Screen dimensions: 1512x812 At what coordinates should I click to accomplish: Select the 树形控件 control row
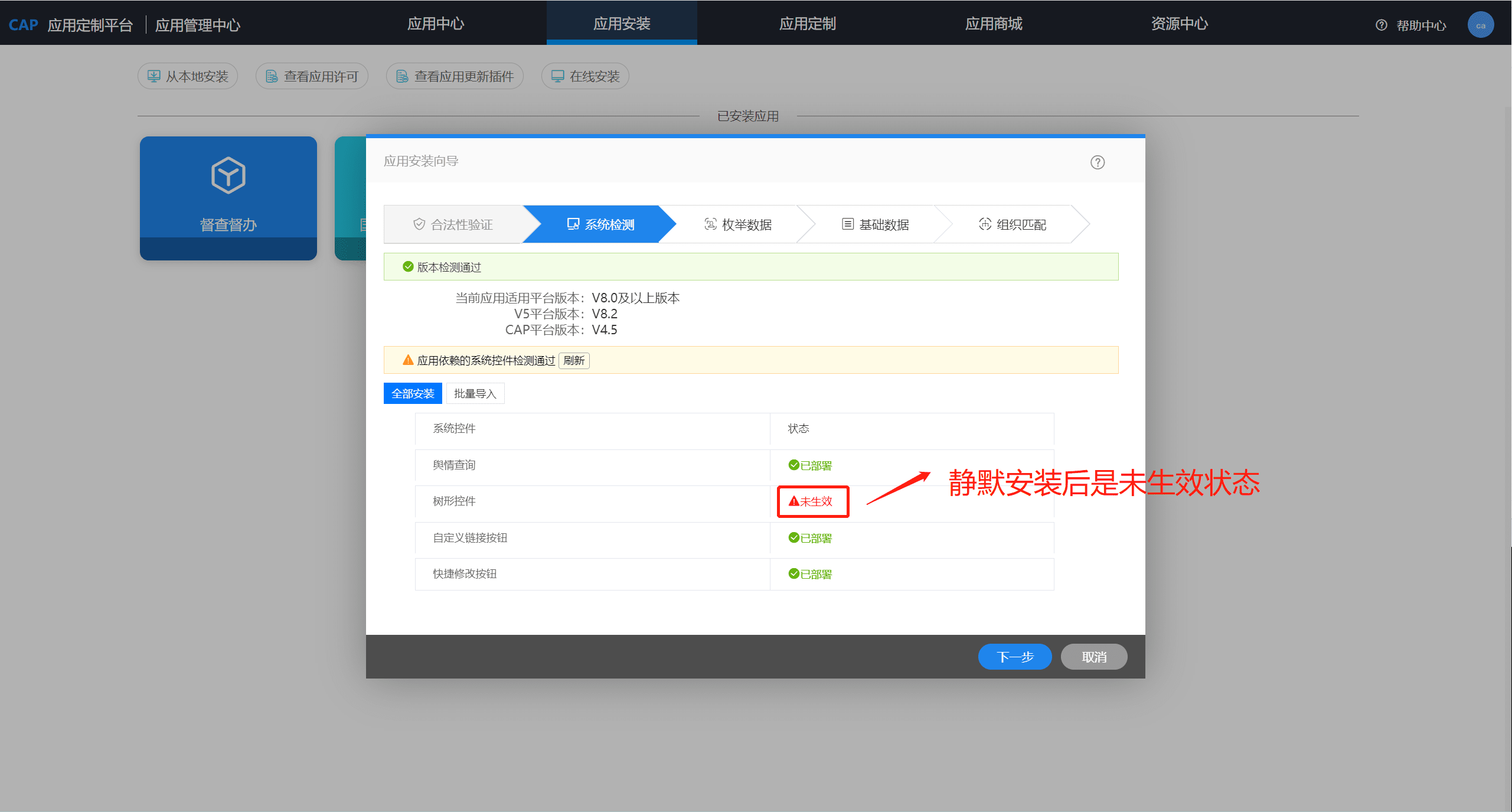coord(734,501)
